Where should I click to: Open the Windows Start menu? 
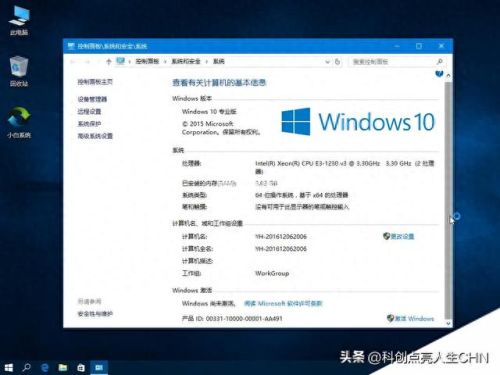point(8,367)
